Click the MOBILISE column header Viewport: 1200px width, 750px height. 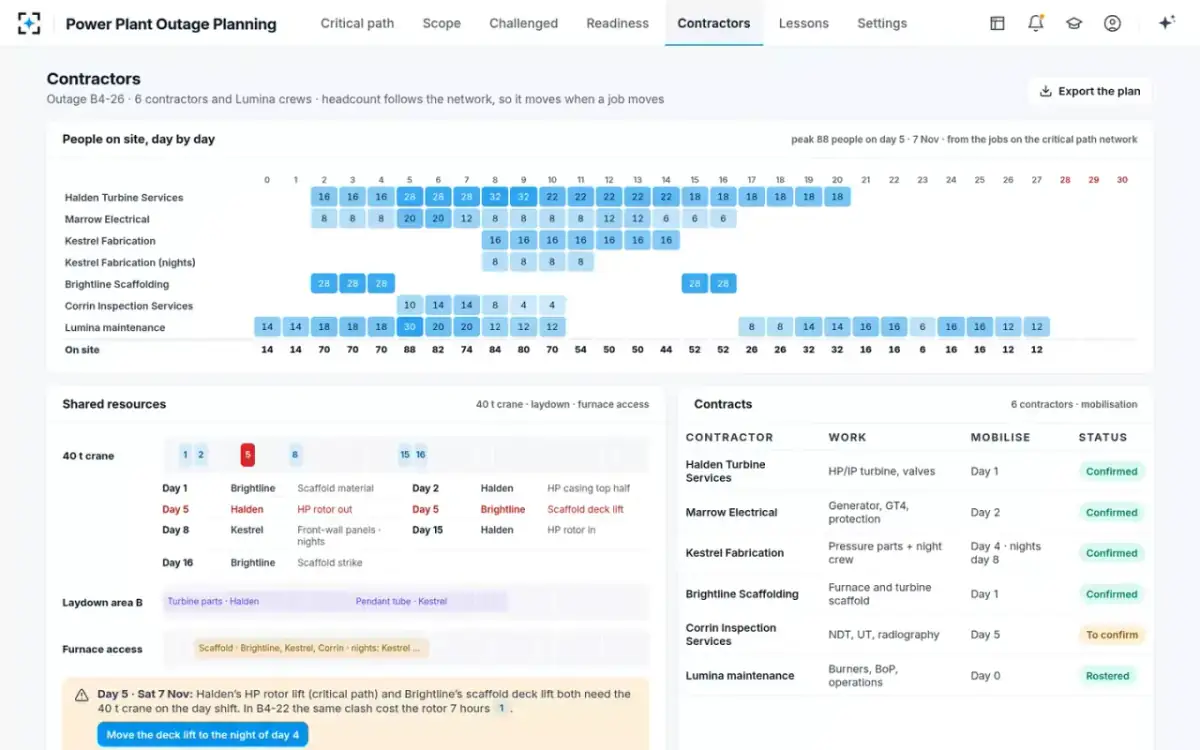pos(1000,437)
